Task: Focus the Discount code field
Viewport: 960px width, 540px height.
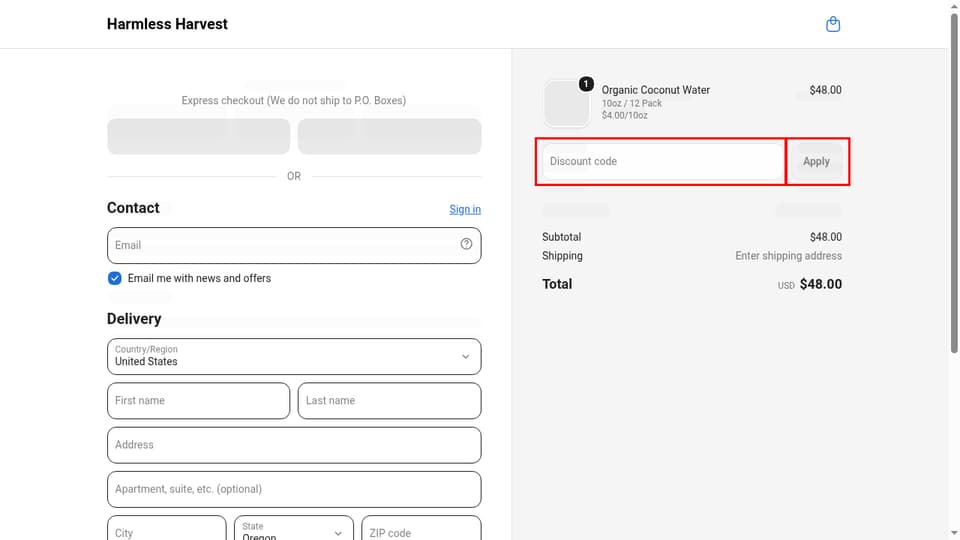Action: point(663,161)
